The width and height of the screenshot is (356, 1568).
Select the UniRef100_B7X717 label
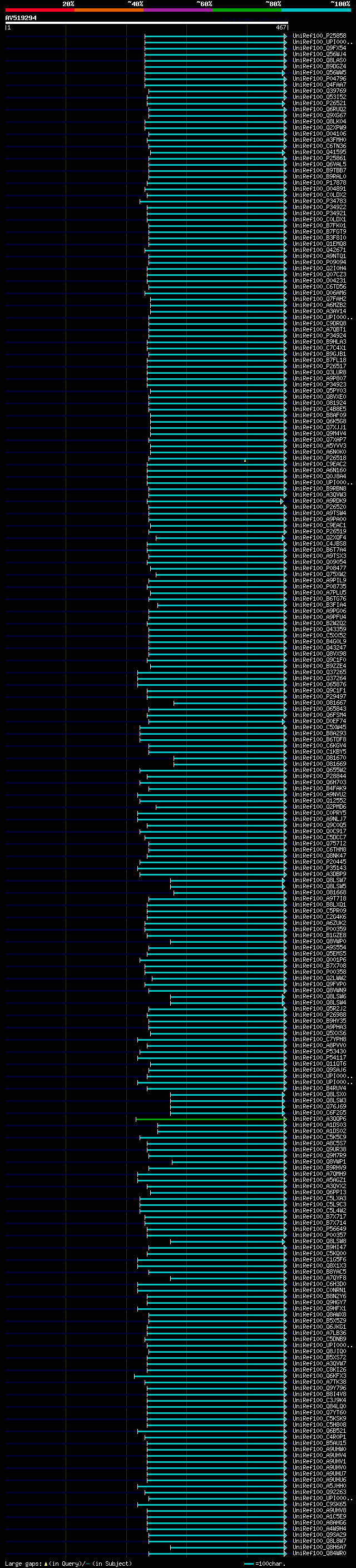[319, 1216]
